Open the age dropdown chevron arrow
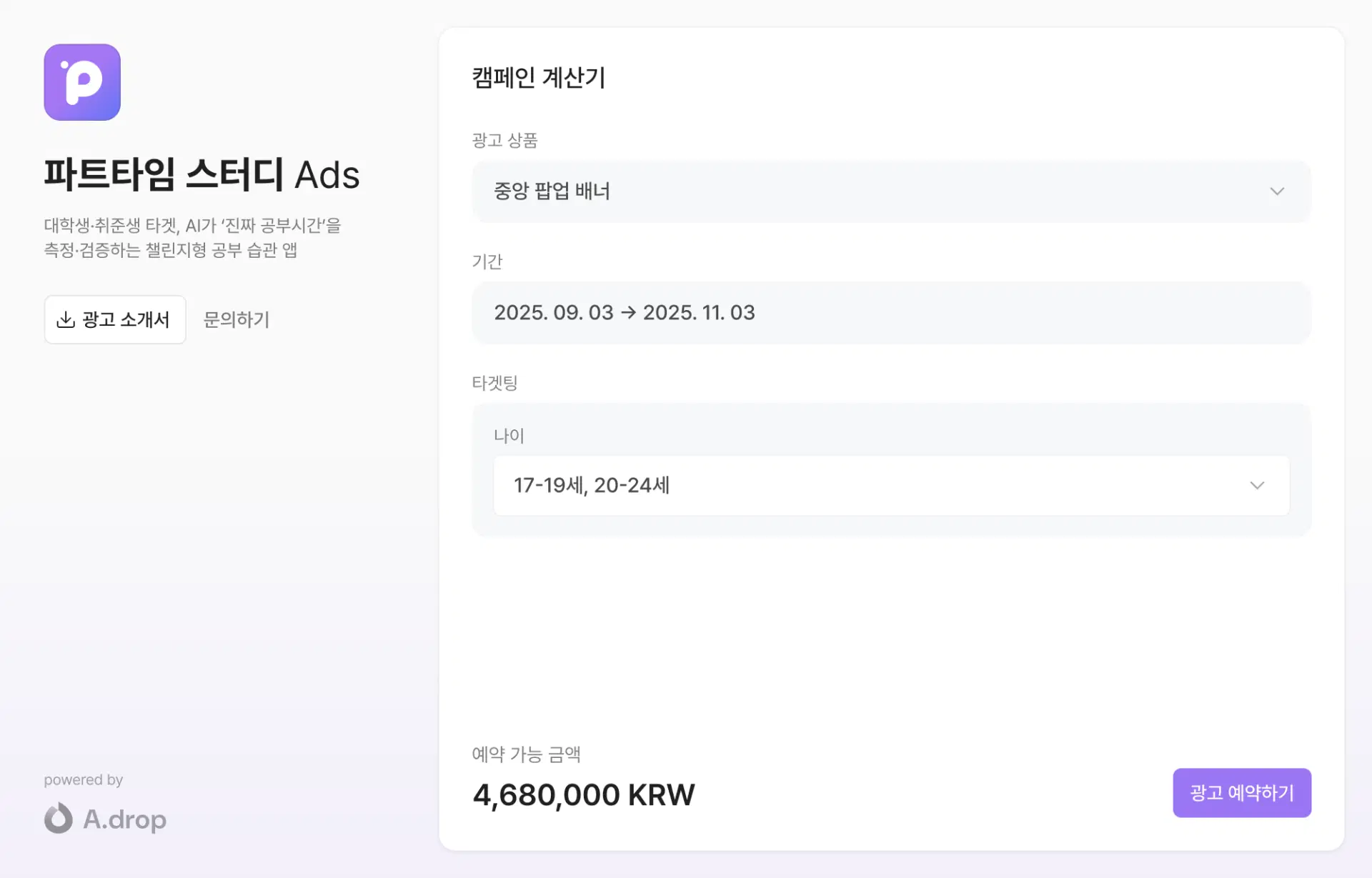Viewport: 1372px width, 878px height. click(1257, 486)
